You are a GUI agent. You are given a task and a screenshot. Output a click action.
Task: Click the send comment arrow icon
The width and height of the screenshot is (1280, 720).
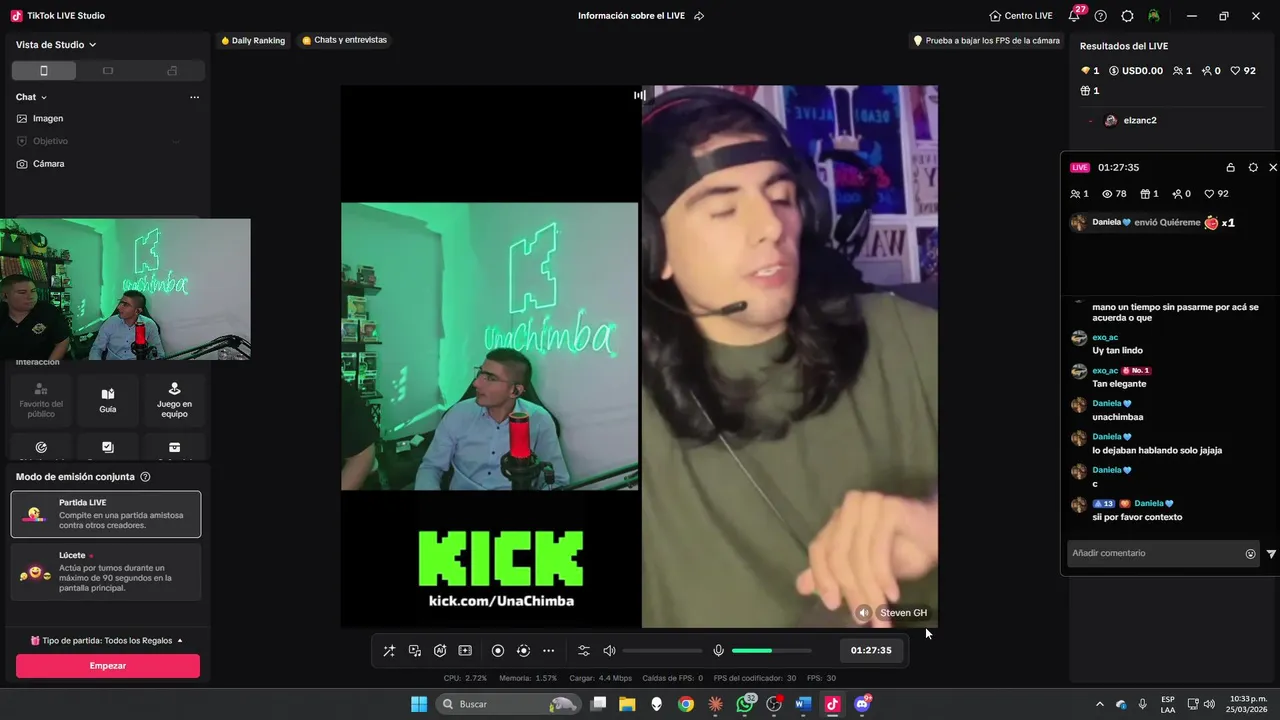coord(1271,554)
